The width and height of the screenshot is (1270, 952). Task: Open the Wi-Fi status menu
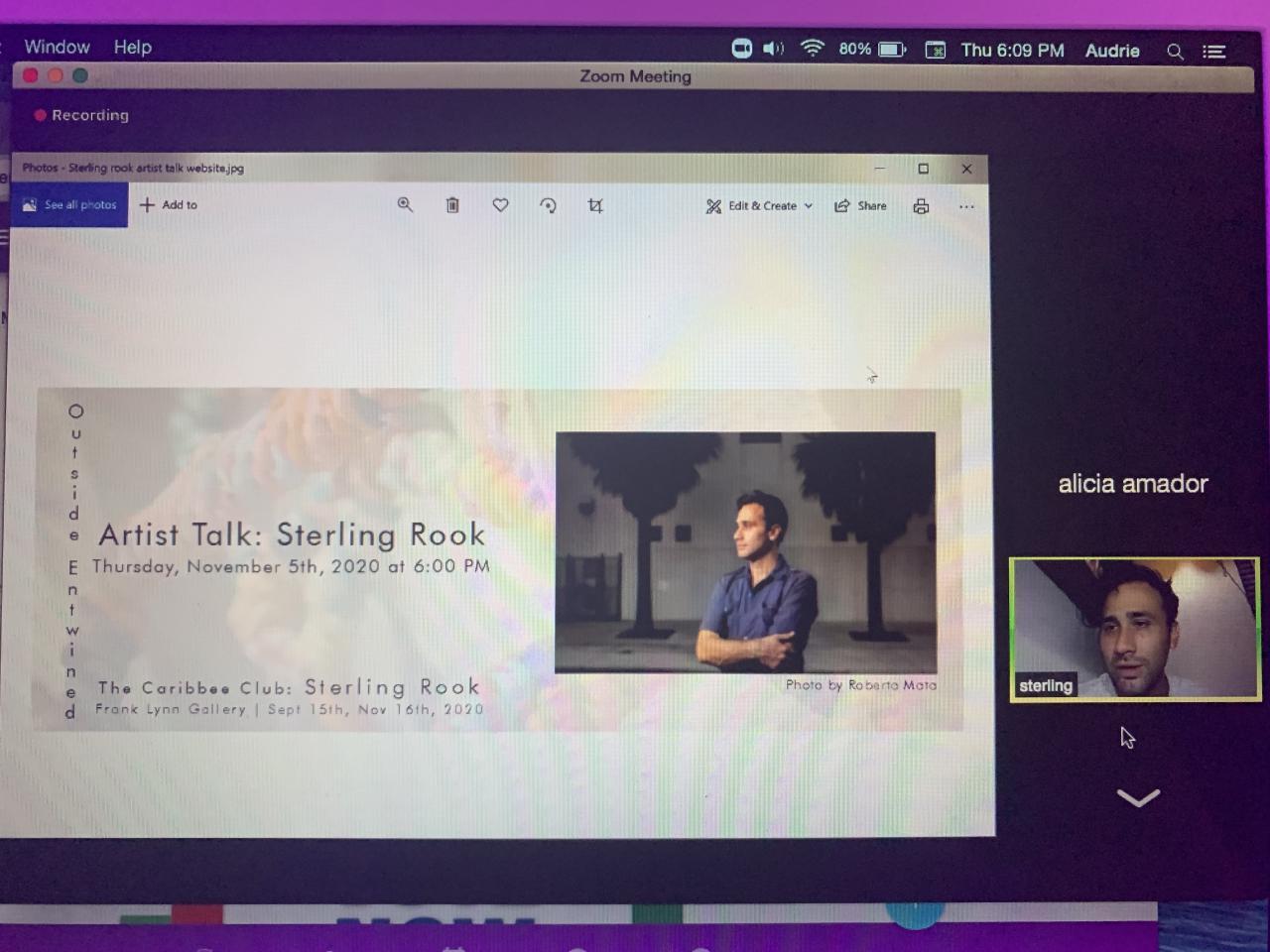(813, 48)
